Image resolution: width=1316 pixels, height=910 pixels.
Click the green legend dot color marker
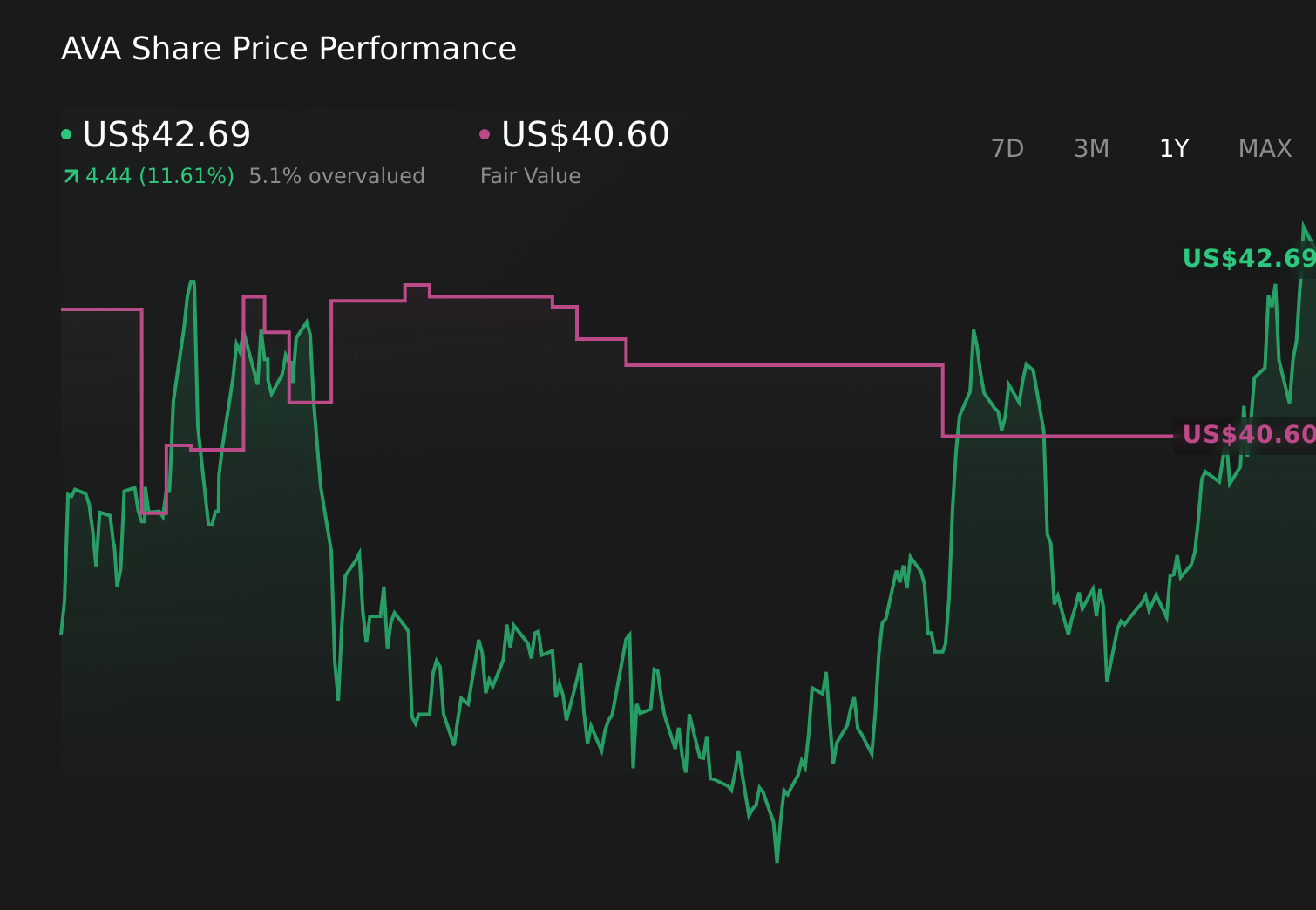tap(65, 133)
